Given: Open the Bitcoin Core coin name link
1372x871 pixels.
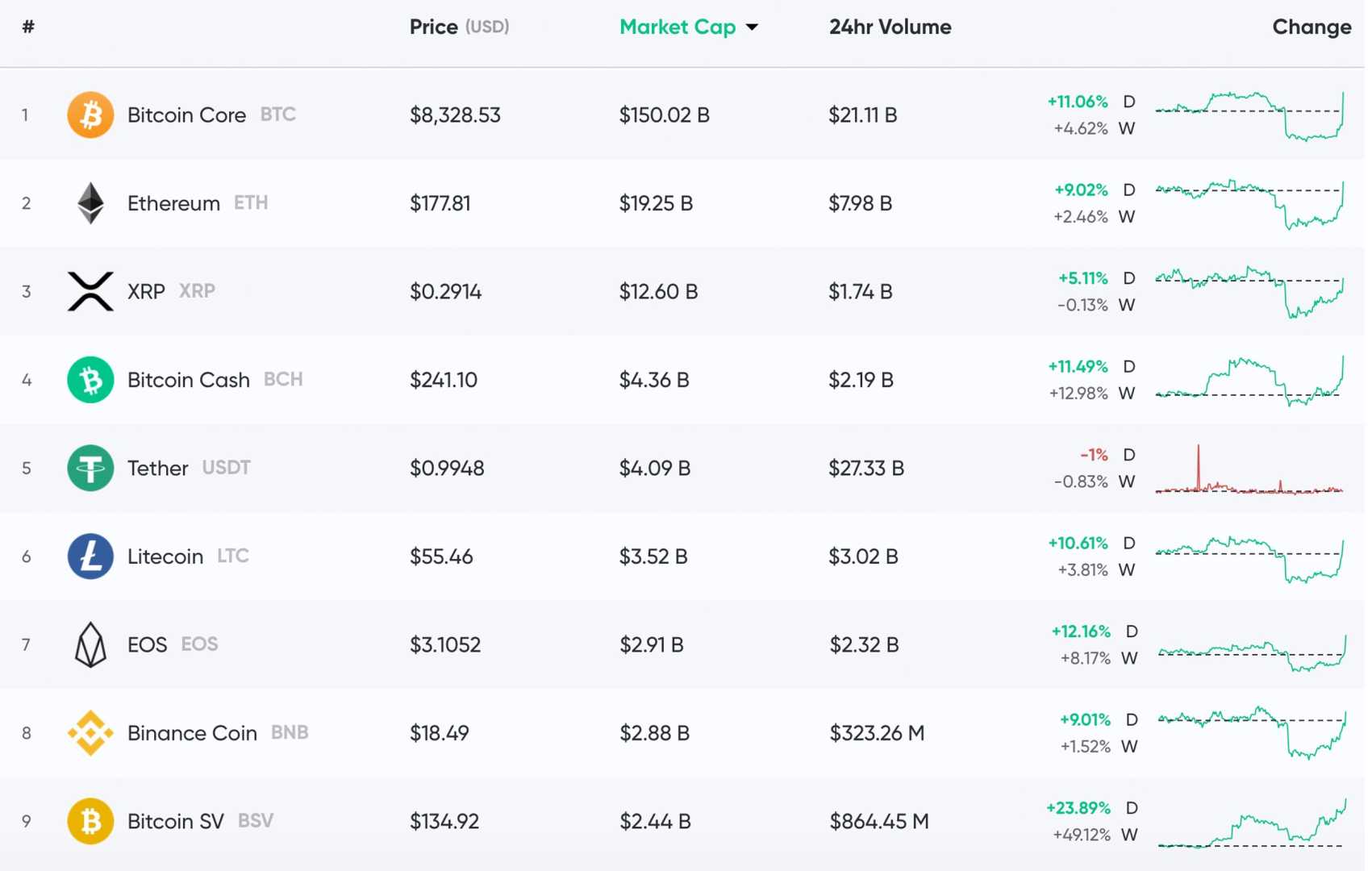Looking at the screenshot, I should coord(186,115).
